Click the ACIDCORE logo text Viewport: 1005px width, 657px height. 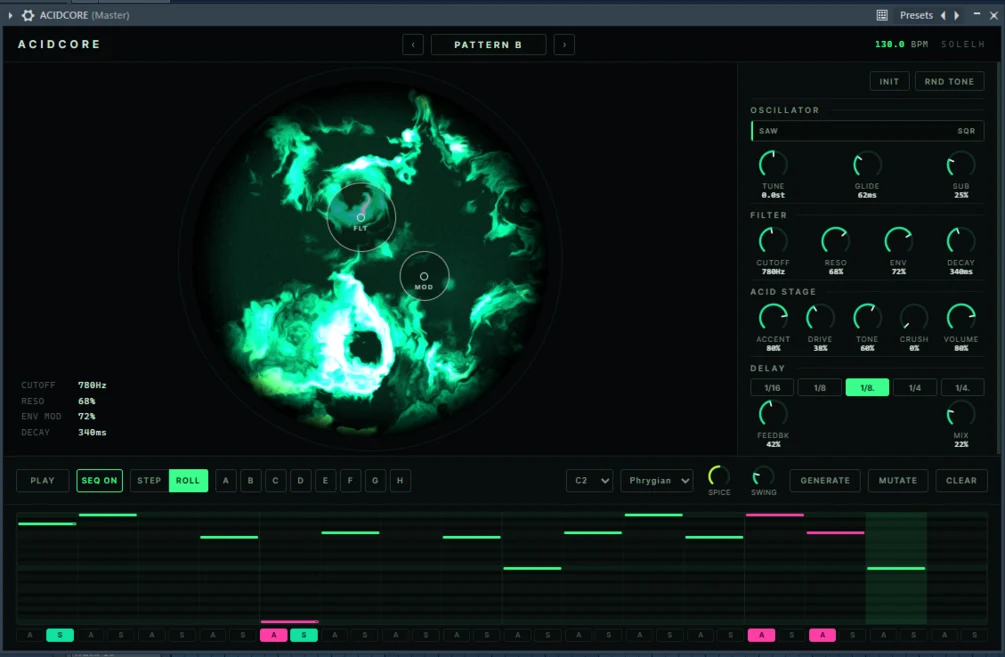click(59, 44)
